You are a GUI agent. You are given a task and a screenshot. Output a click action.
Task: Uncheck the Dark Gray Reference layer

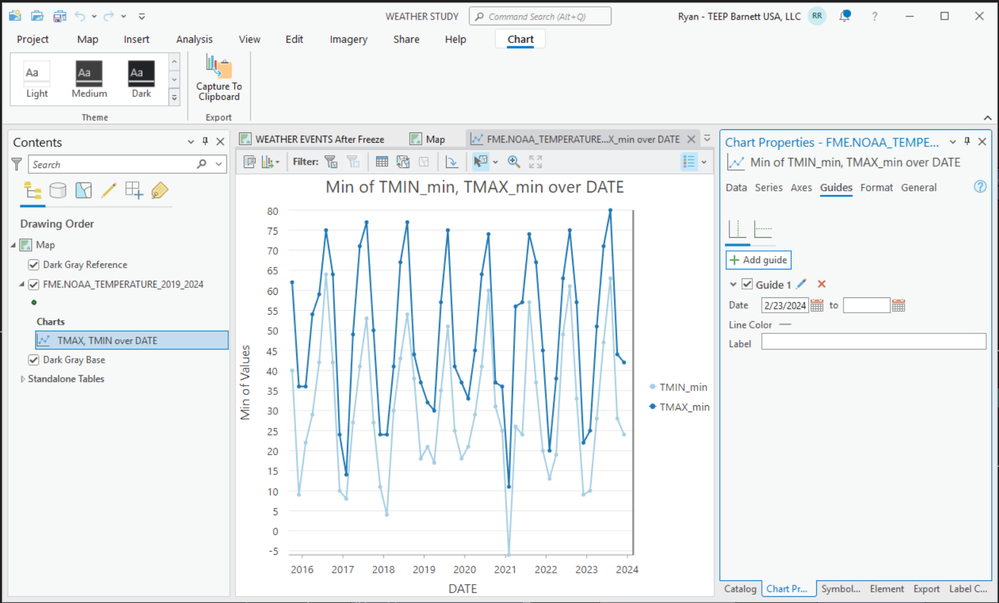click(x=34, y=265)
